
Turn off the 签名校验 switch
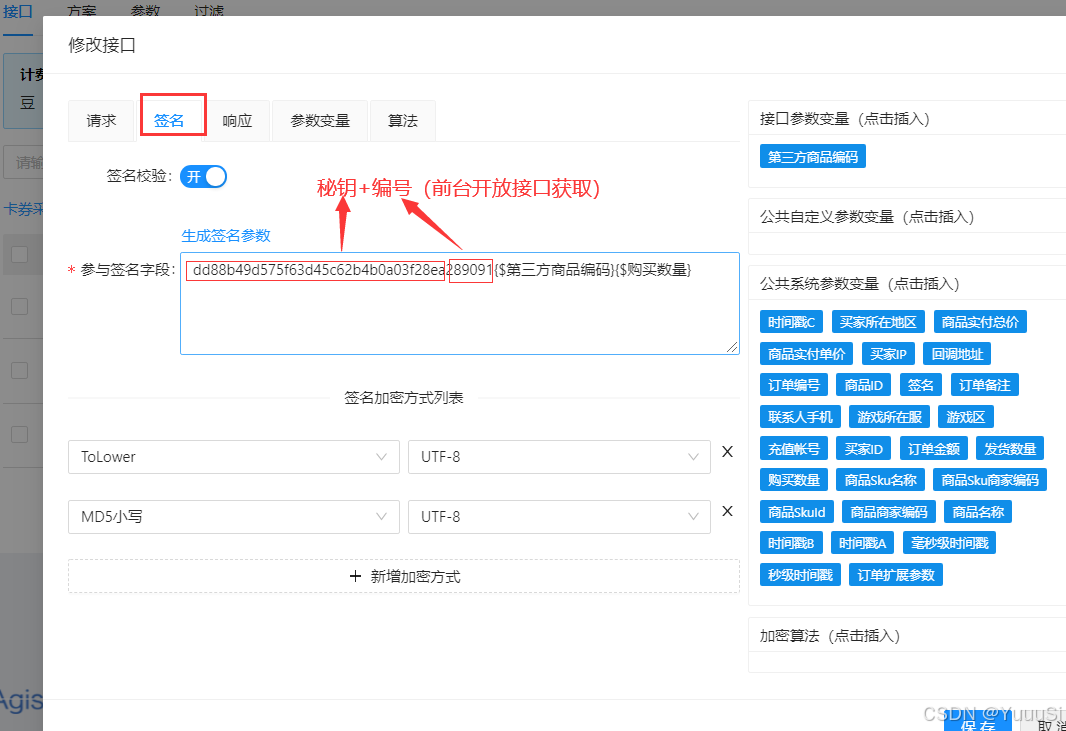click(x=203, y=177)
